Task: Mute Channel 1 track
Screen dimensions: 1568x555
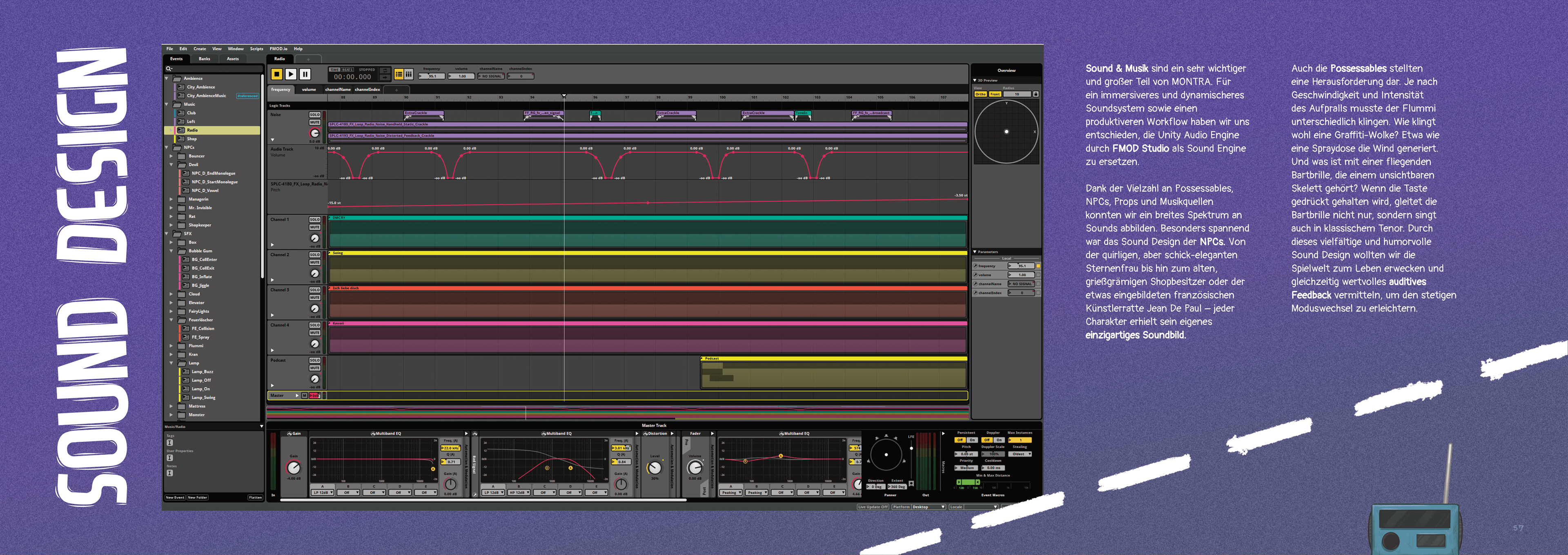Action: point(315,227)
